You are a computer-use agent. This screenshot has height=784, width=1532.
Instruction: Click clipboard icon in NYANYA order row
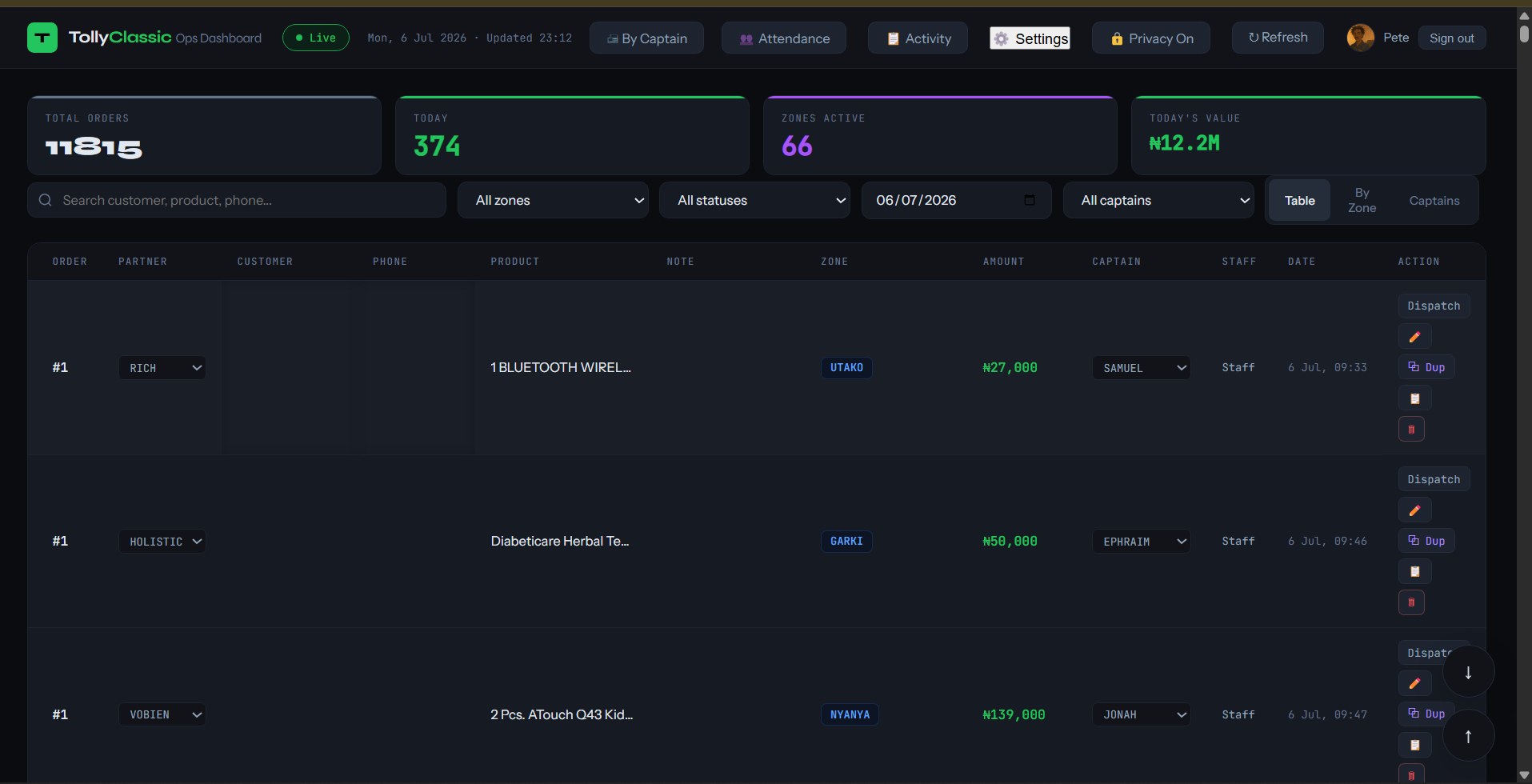pyautogui.click(x=1414, y=745)
